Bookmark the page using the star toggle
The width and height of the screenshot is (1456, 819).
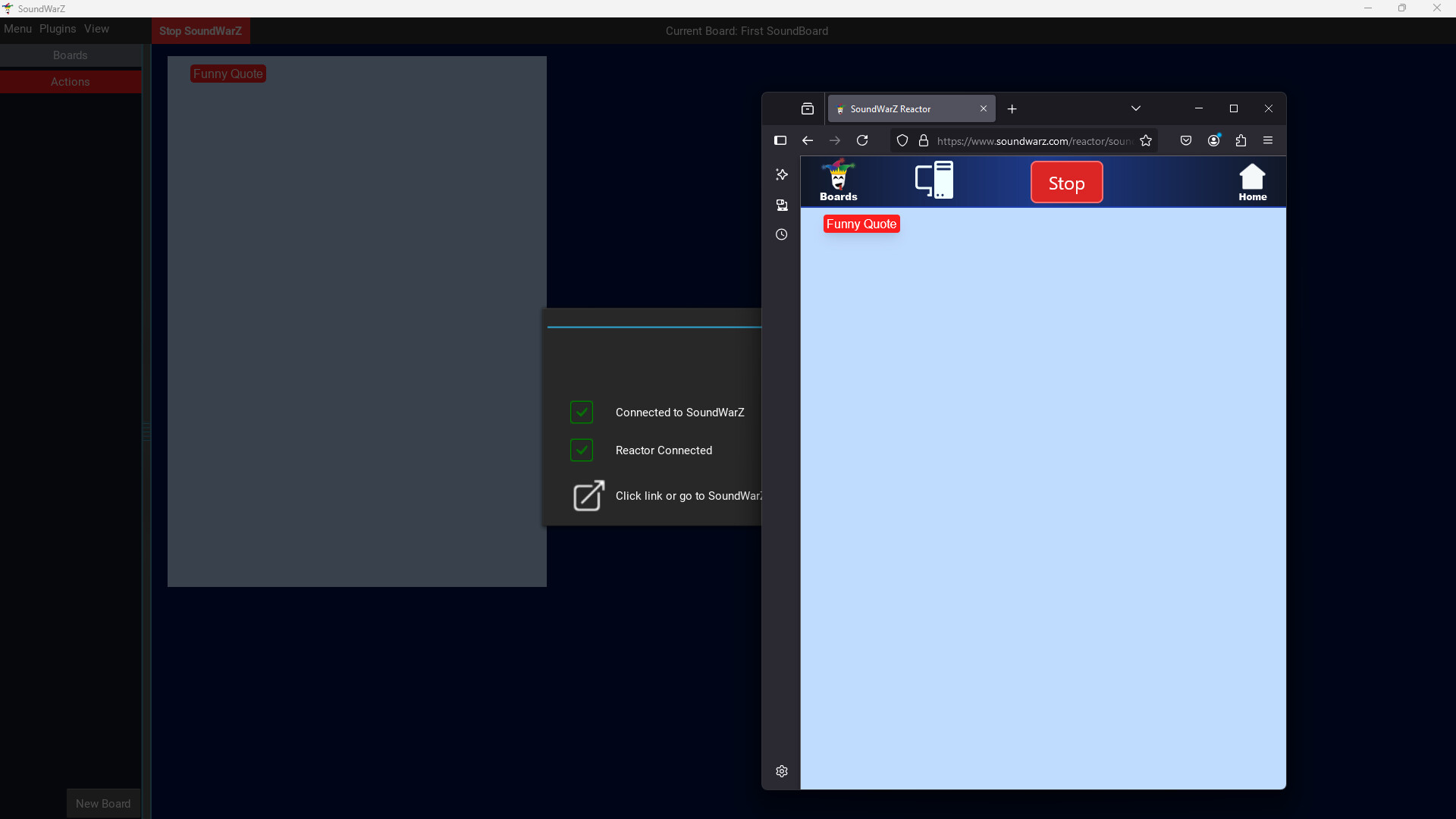[1146, 140]
